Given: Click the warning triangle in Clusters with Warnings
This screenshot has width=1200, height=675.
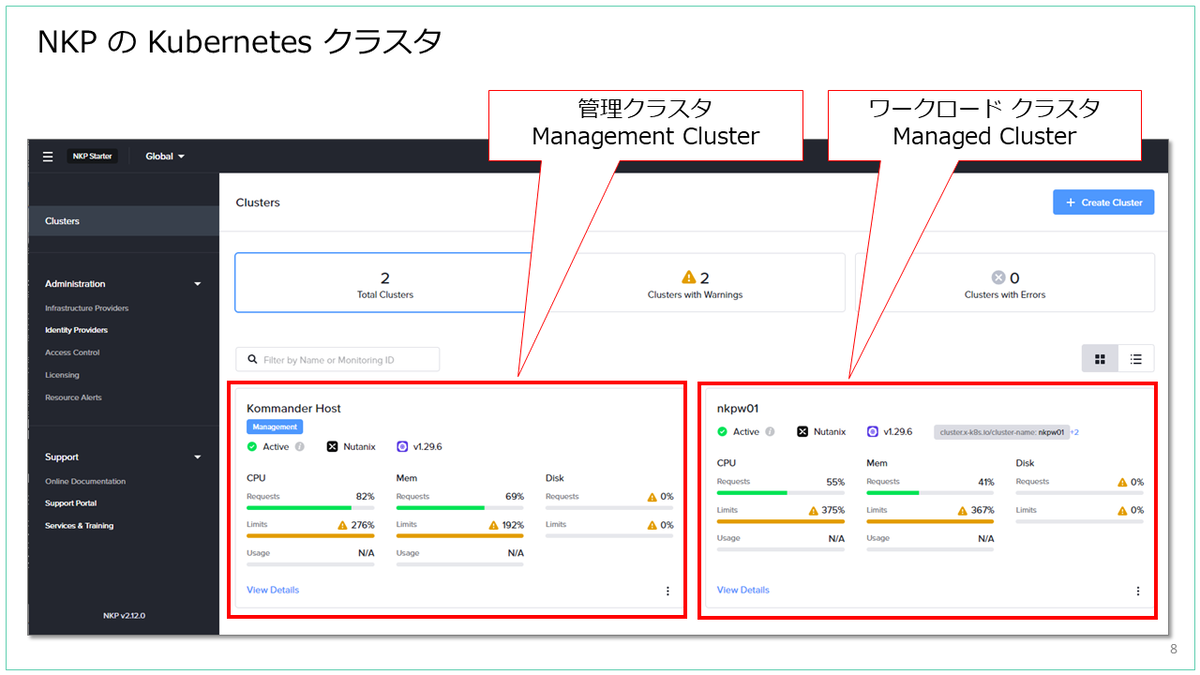Looking at the screenshot, I should (688, 277).
